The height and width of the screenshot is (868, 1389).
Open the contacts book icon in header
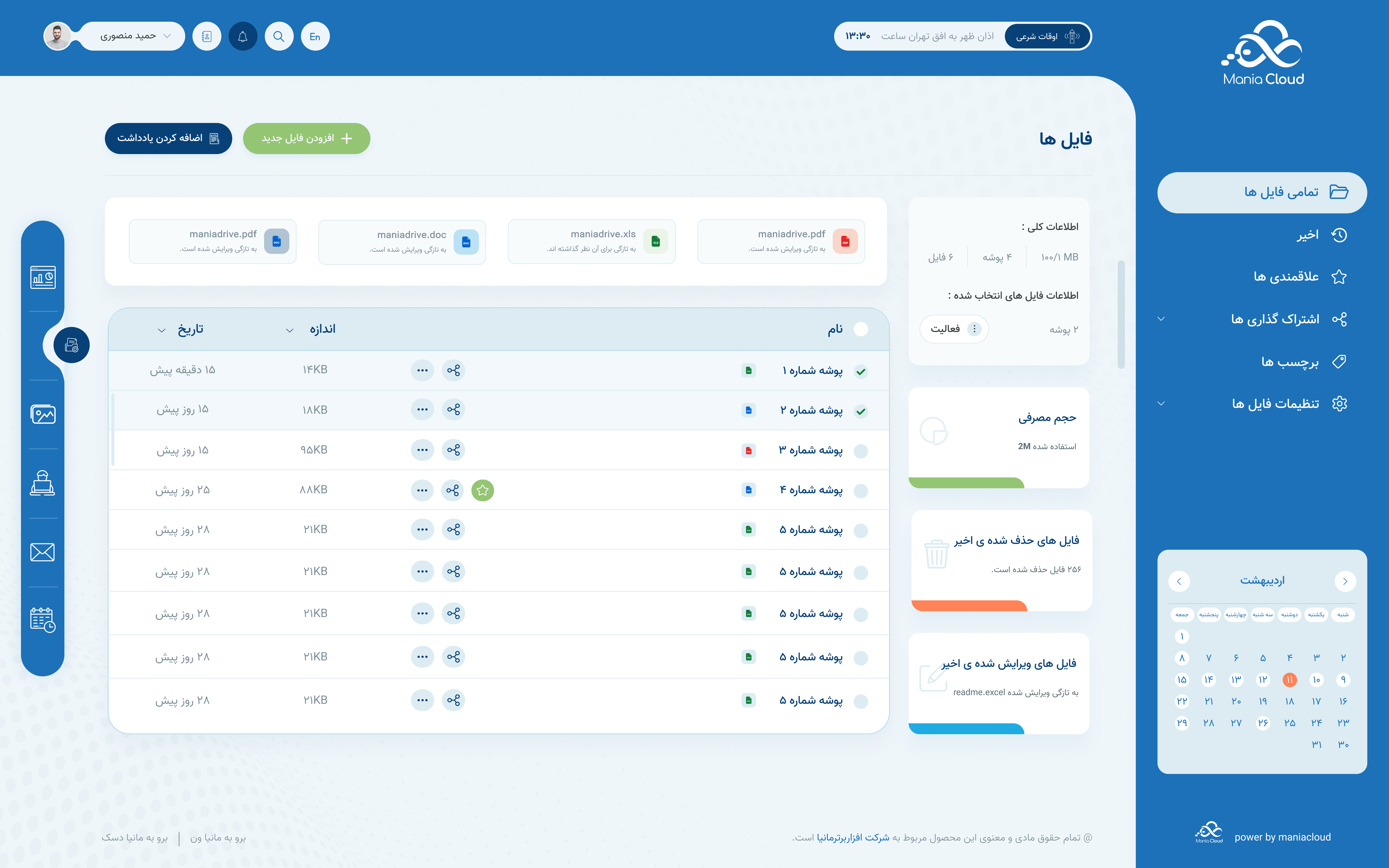(x=207, y=36)
